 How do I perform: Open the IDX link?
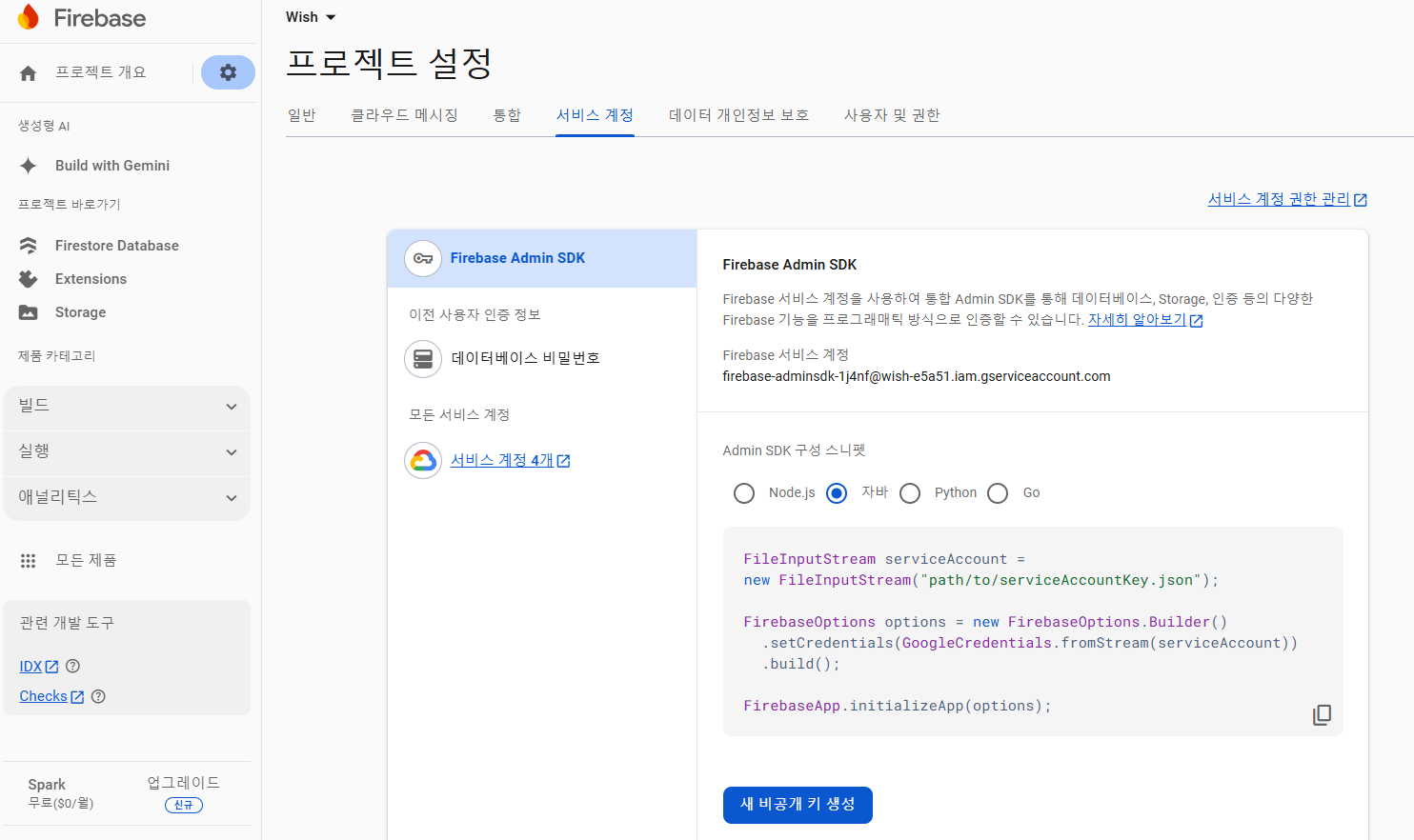[x=30, y=667]
